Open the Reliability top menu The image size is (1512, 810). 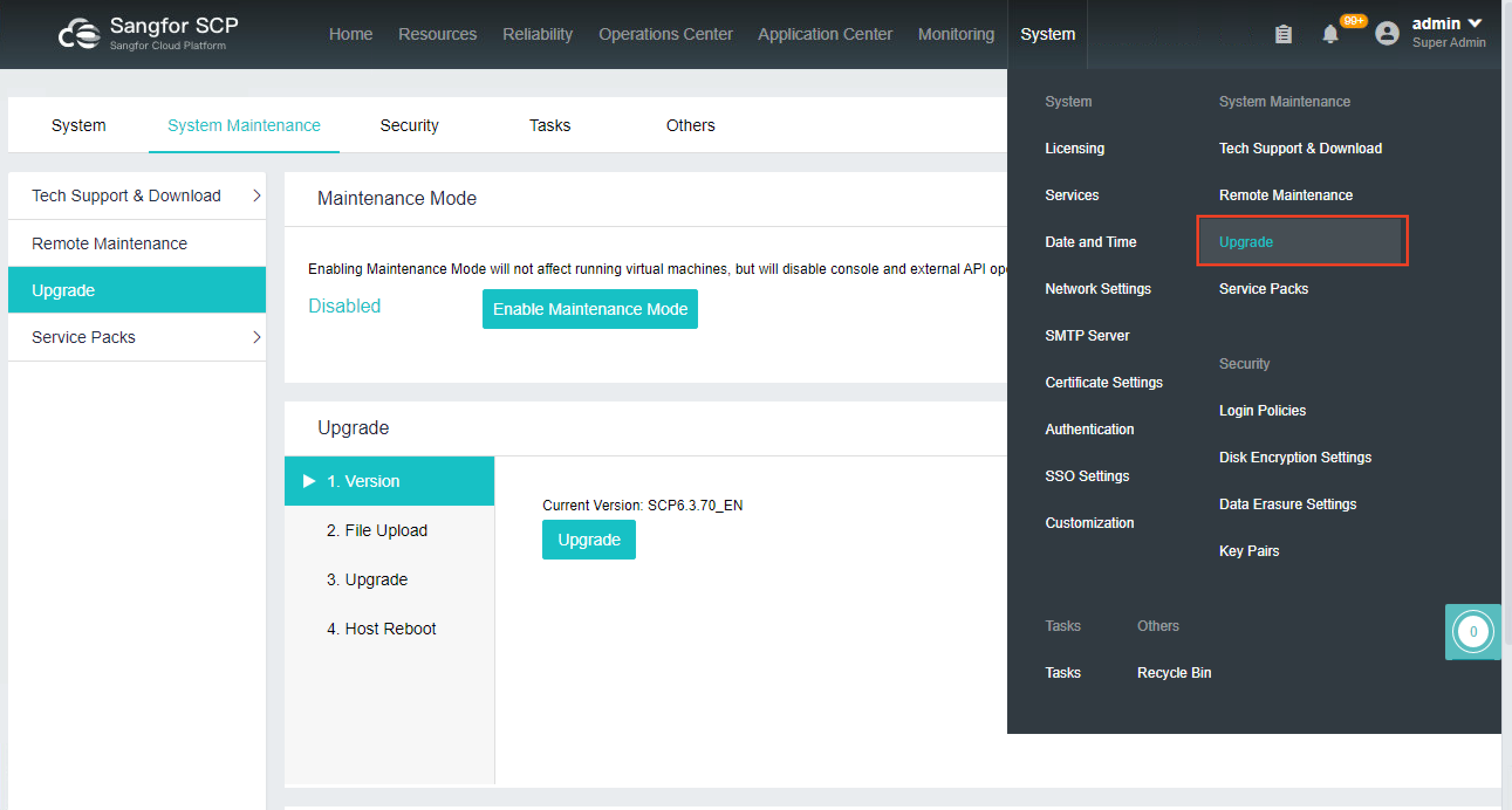[x=538, y=34]
